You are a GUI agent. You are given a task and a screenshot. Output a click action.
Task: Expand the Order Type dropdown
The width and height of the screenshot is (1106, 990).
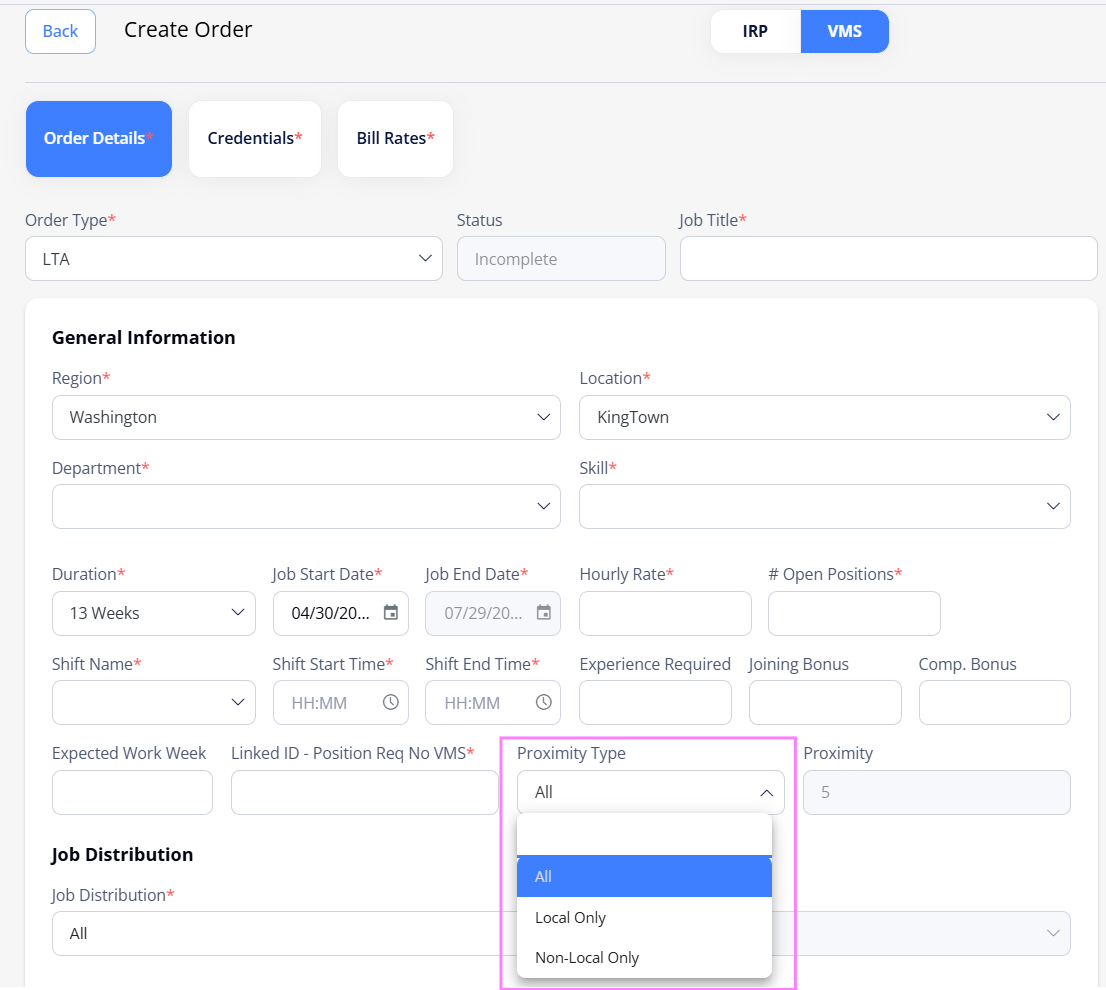click(233, 259)
